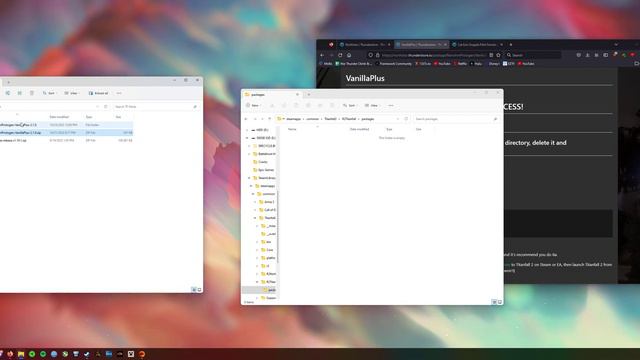Open See more menu in left Explorer toolbar

119,93
